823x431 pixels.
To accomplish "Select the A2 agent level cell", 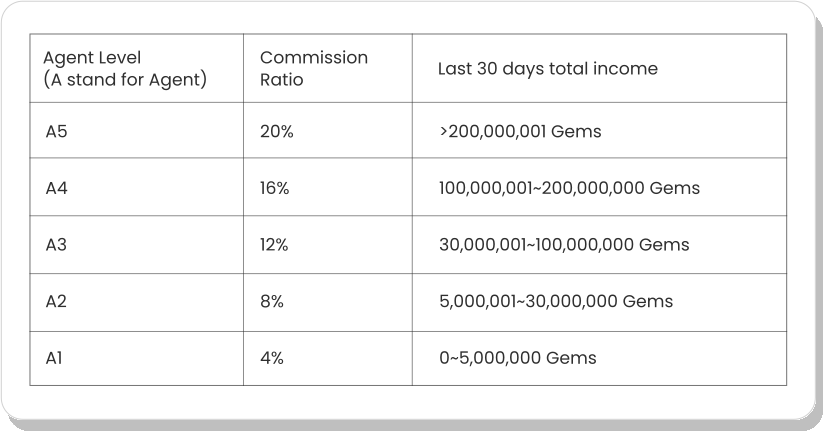I will click(58, 301).
